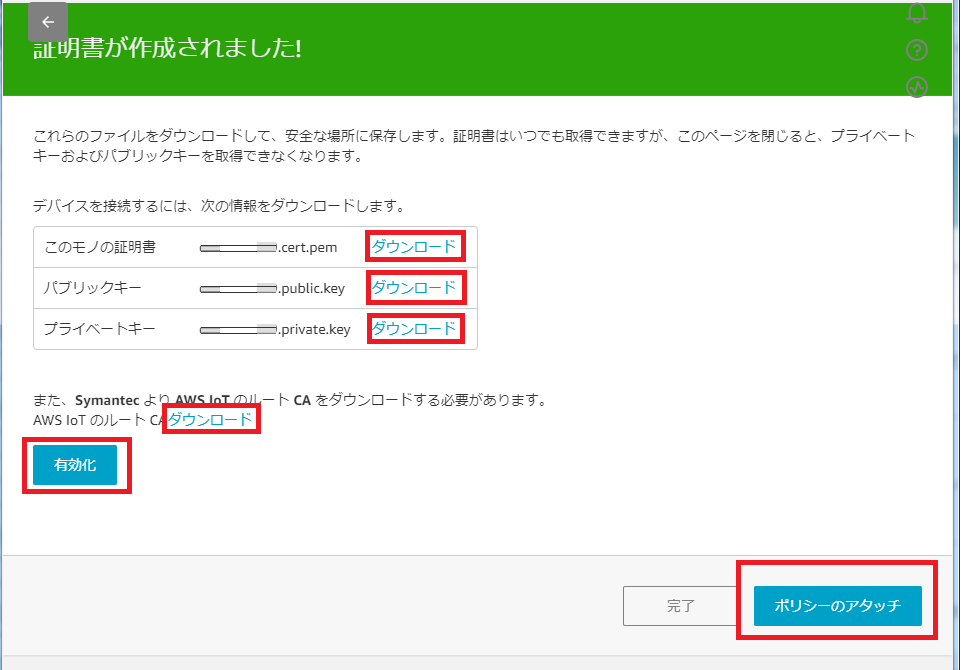Click the このモノの証明書 row label
The width and height of the screenshot is (964, 670).
tap(100, 247)
